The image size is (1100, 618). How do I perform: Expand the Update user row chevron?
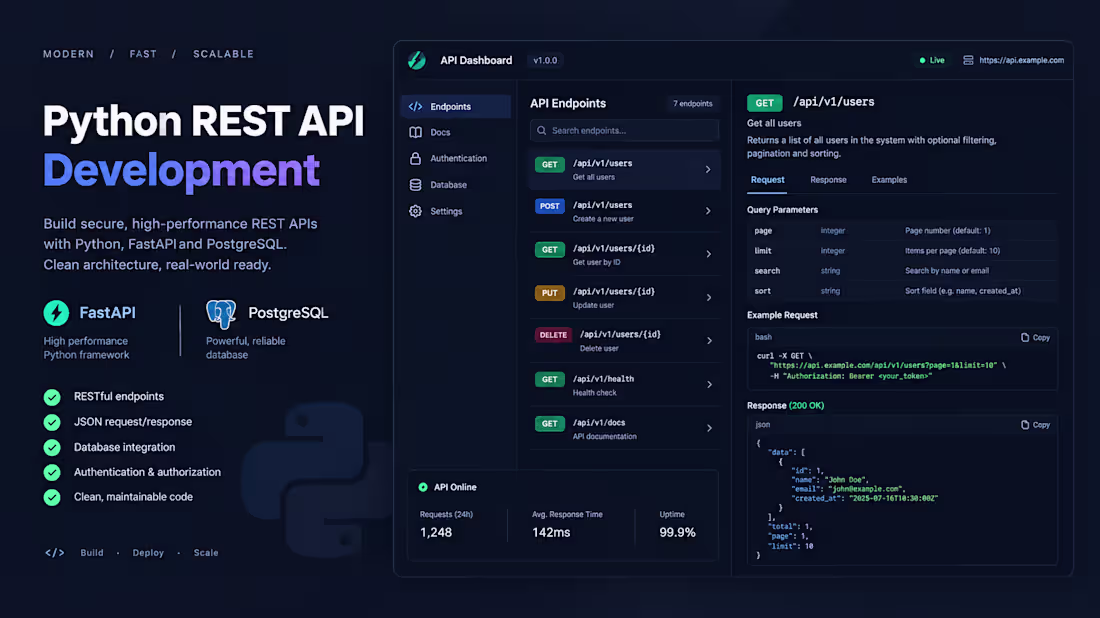coord(709,297)
